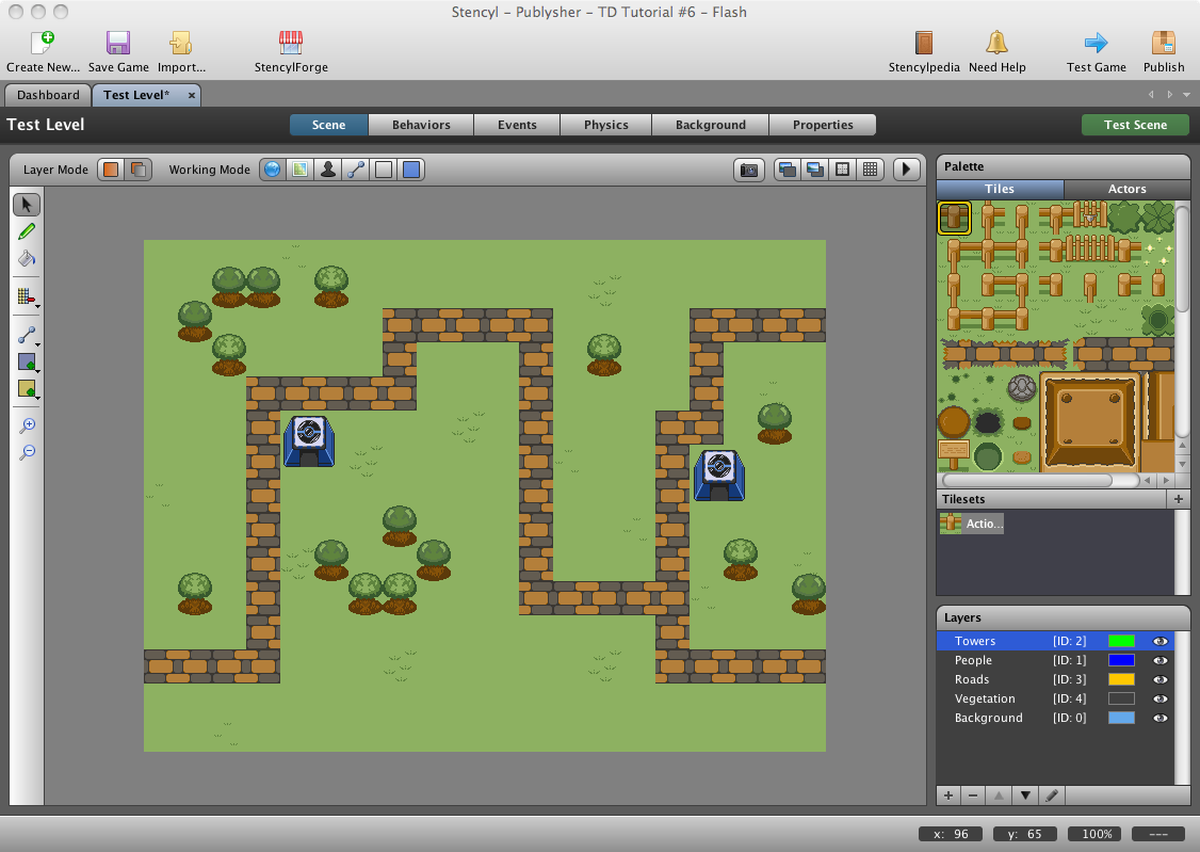Hide the Towers layer with eye icon
This screenshot has height=852, width=1200.
point(1160,641)
